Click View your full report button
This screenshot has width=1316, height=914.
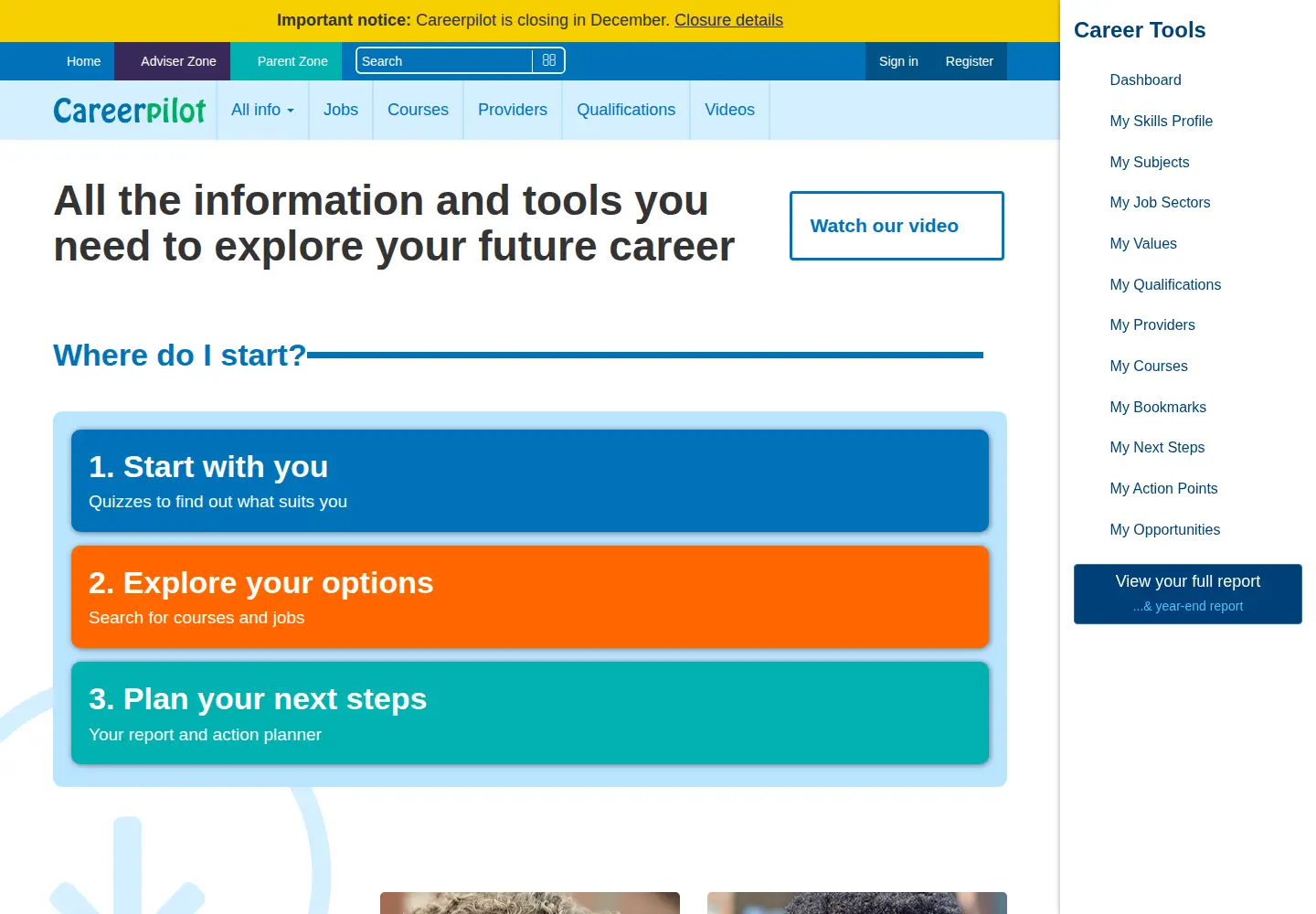point(1188,594)
